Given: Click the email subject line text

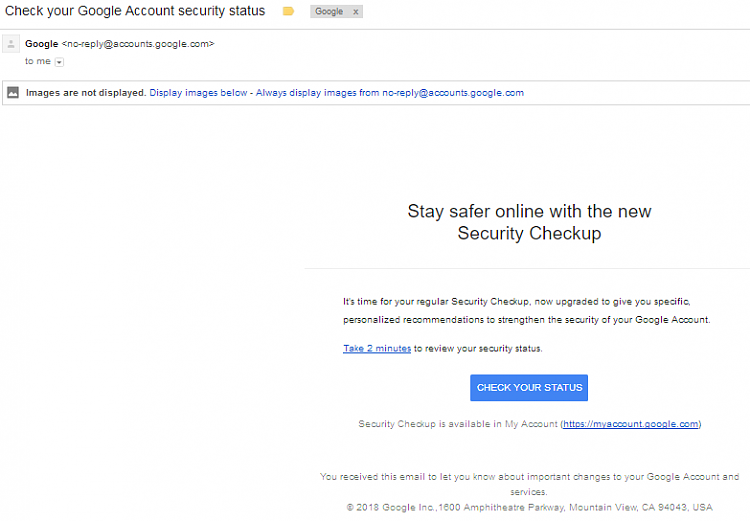Looking at the screenshot, I should [135, 11].
